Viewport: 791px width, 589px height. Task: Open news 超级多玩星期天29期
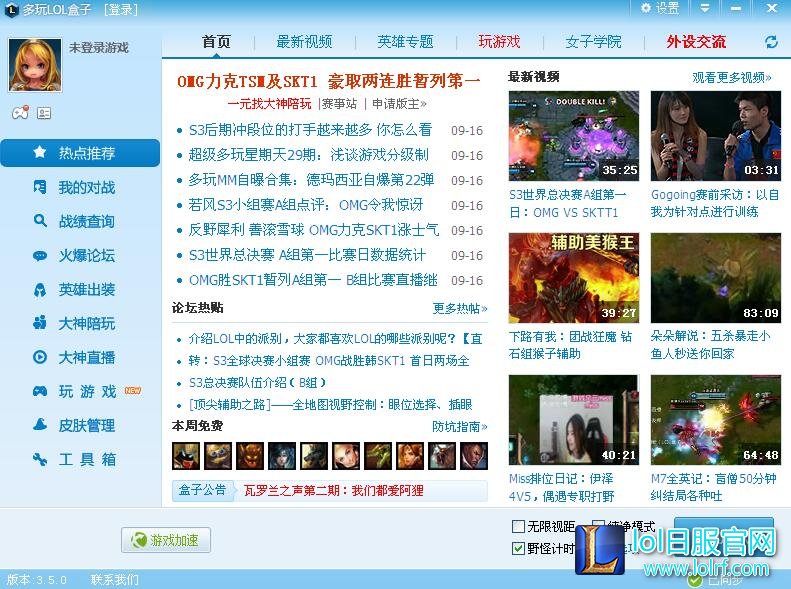pos(309,155)
